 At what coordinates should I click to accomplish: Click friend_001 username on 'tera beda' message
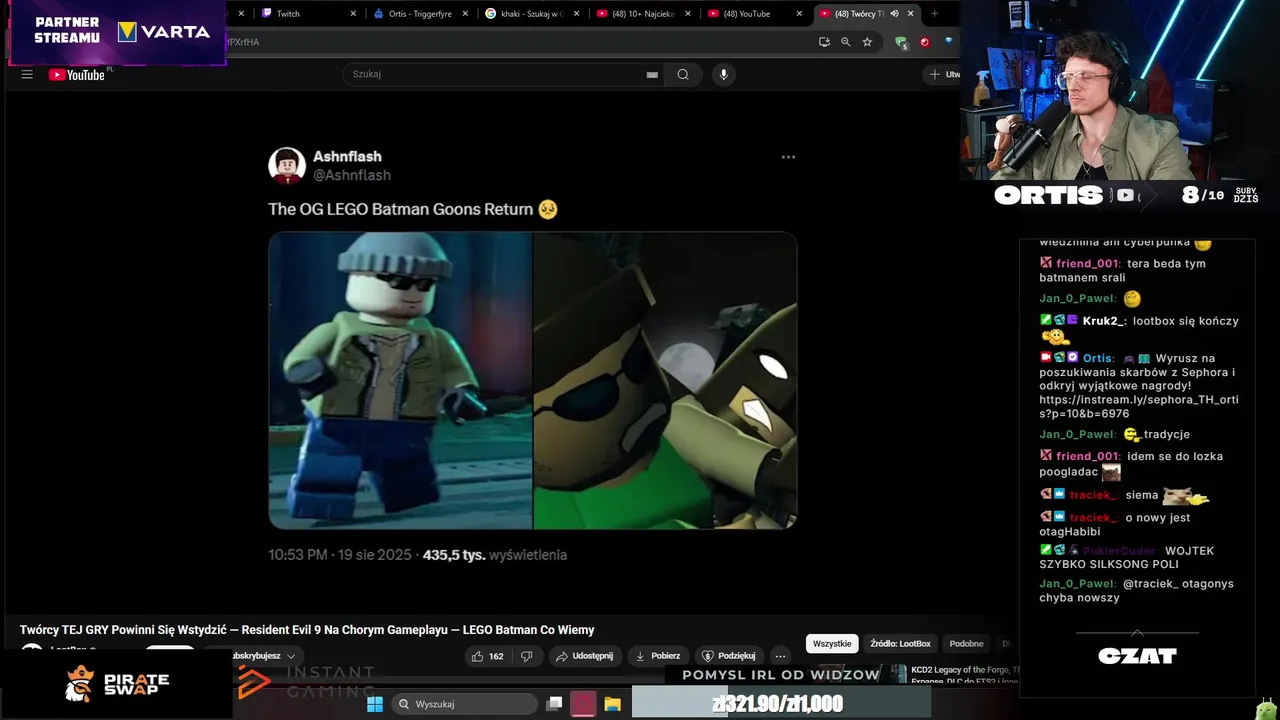coord(1087,264)
